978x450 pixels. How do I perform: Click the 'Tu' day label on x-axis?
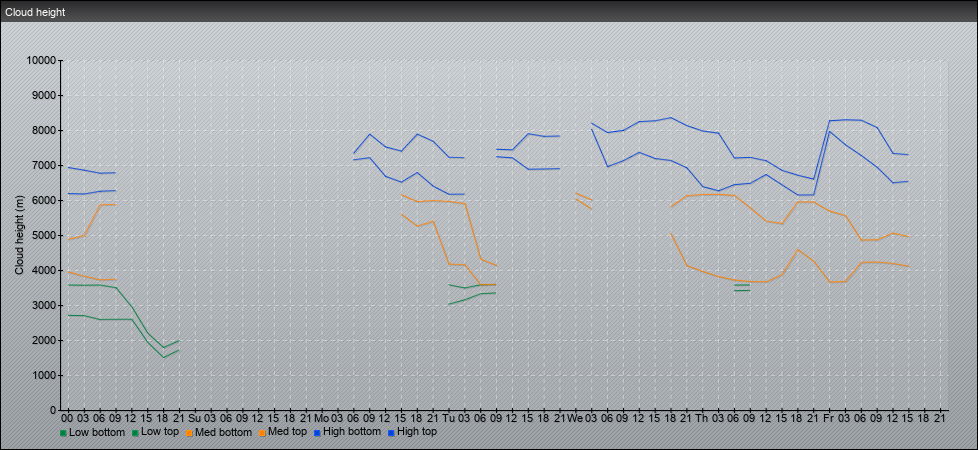(448, 418)
